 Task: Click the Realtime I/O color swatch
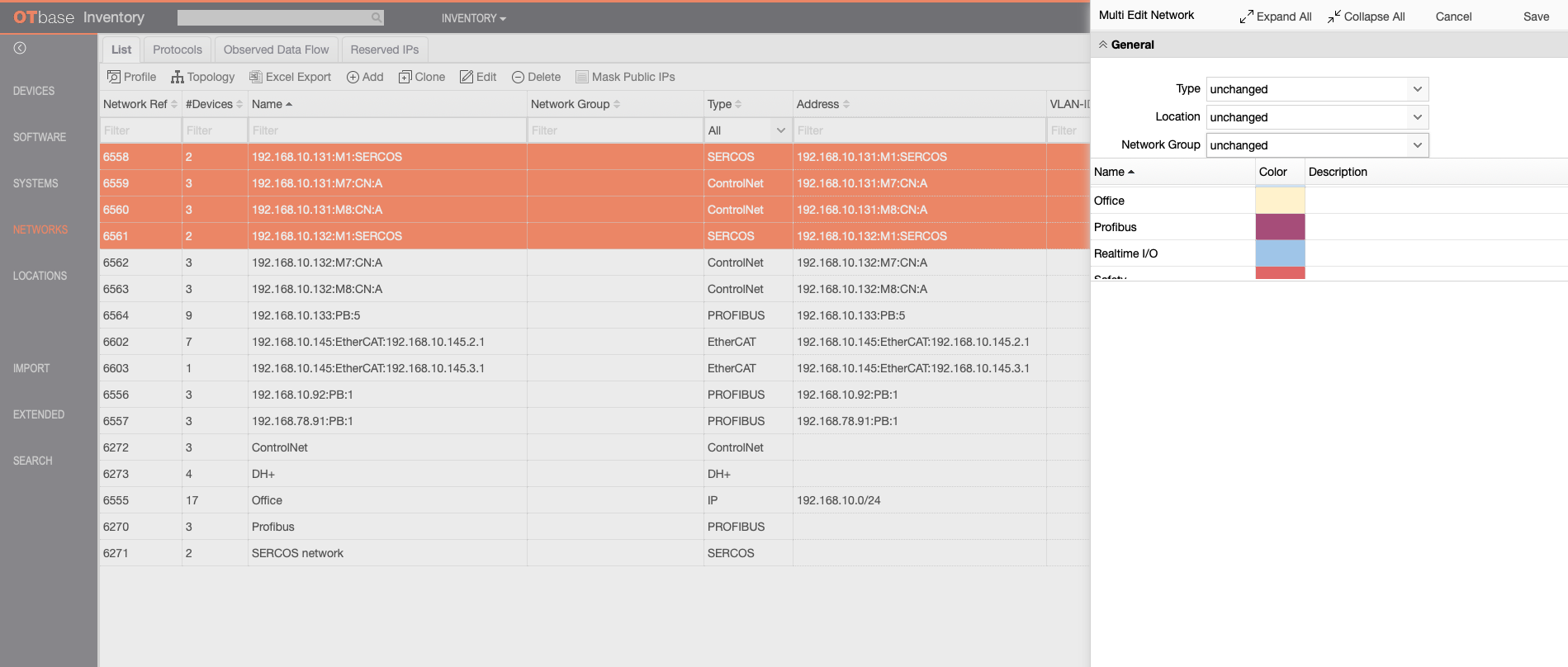(1280, 253)
